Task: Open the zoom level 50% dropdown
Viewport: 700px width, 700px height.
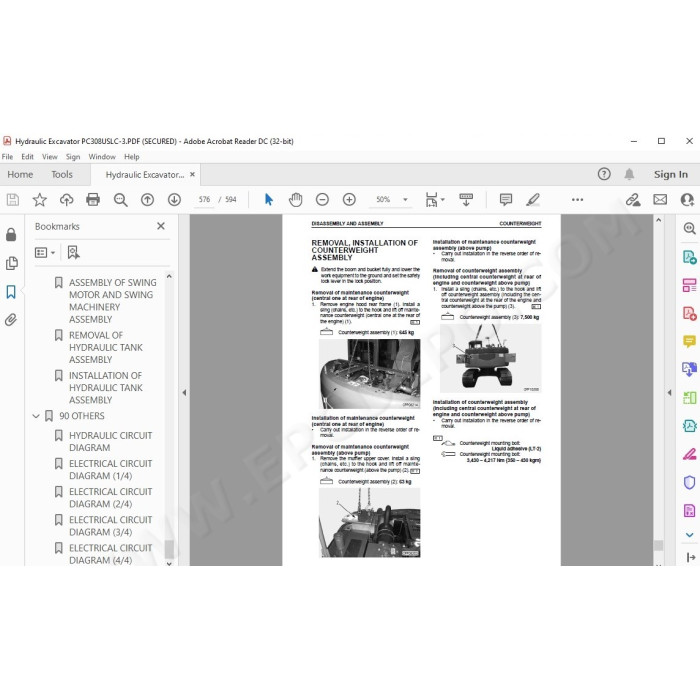Action: pyautogui.click(x=405, y=200)
